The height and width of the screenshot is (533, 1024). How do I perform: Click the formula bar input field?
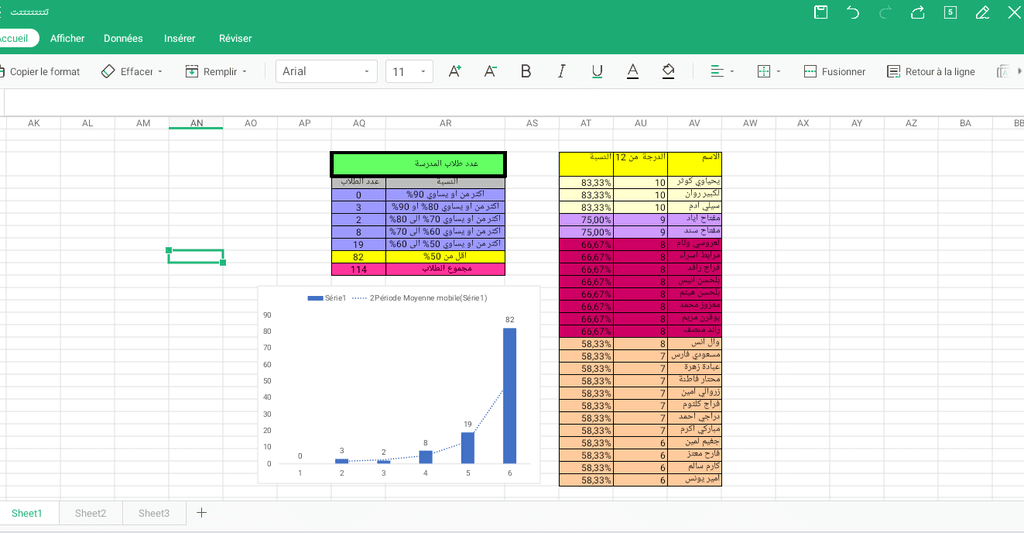click(513, 103)
